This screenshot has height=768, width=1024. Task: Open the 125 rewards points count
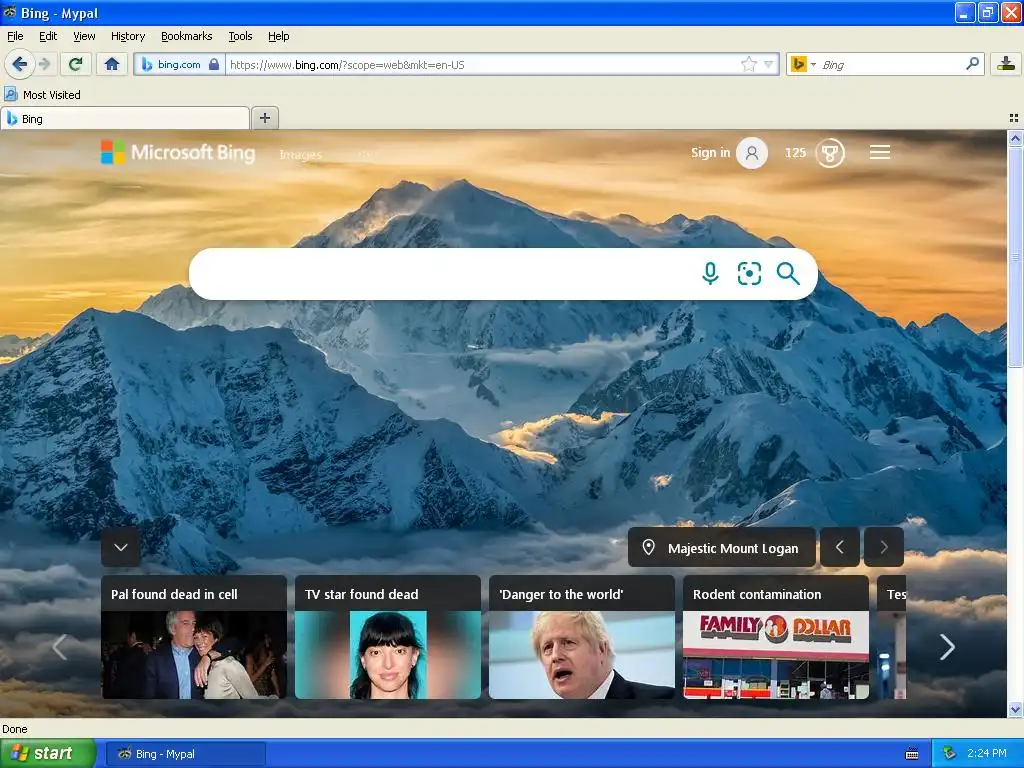795,152
